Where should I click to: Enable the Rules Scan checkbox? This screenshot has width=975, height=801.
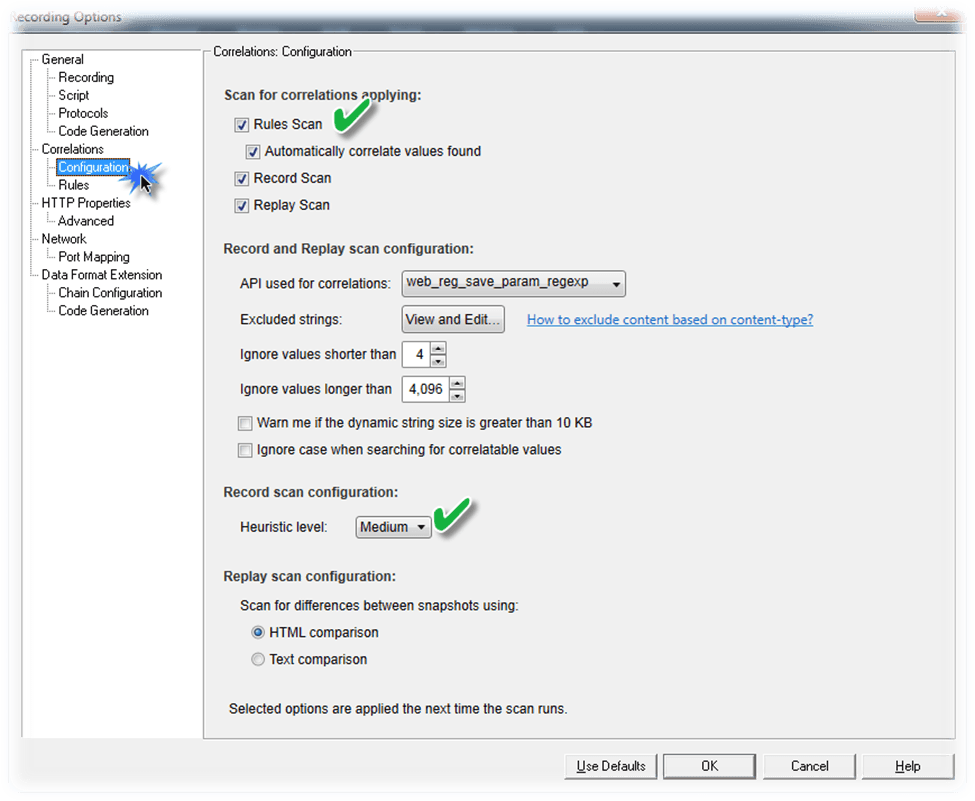(x=241, y=124)
